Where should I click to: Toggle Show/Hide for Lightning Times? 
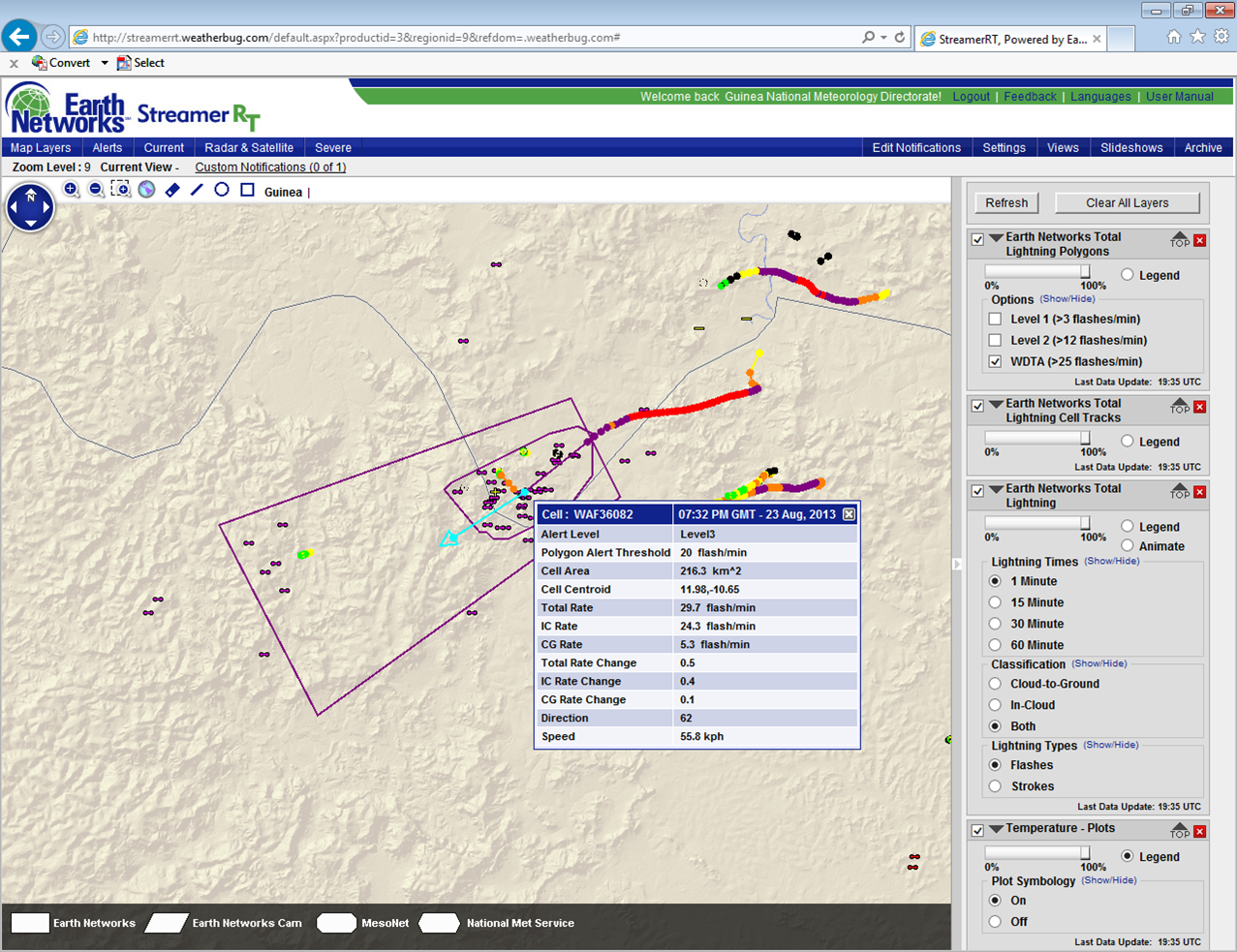click(x=1112, y=562)
